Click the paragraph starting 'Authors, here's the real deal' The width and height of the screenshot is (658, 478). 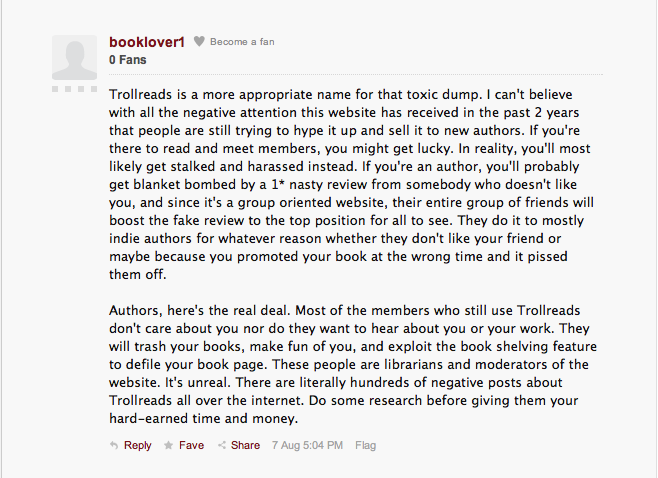(353, 364)
